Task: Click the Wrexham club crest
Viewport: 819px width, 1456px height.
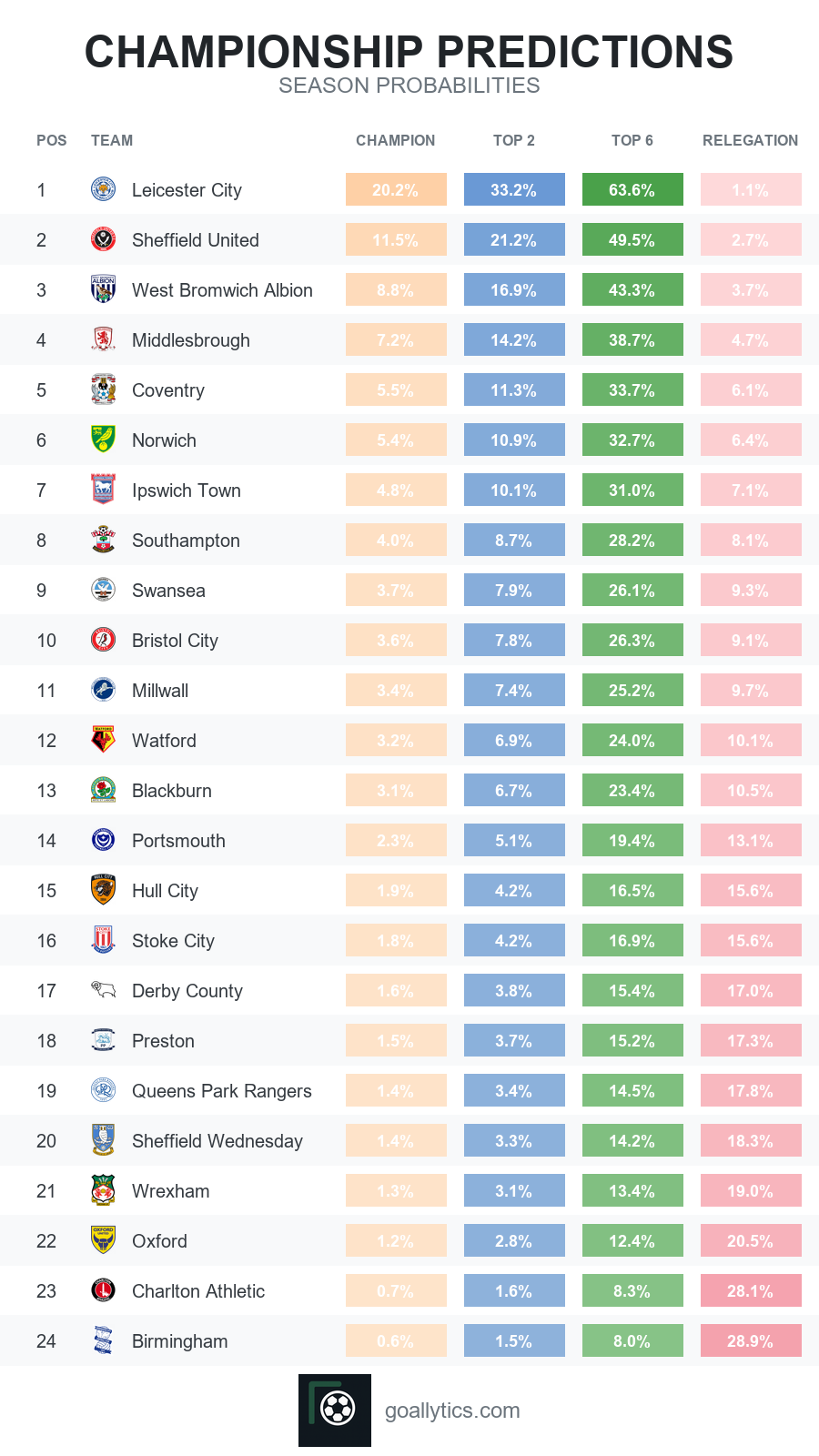Action: coord(104,1190)
